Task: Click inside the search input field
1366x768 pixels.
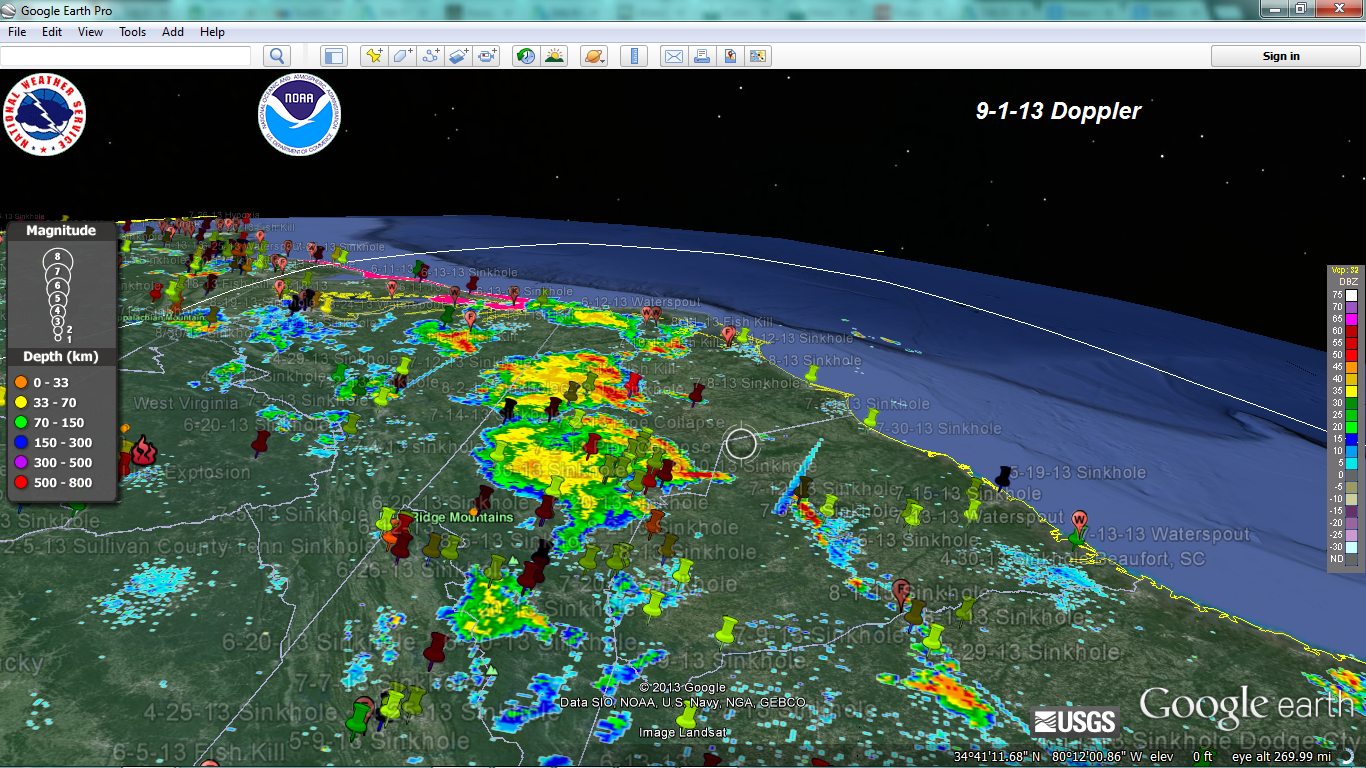Action: [x=125, y=56]
